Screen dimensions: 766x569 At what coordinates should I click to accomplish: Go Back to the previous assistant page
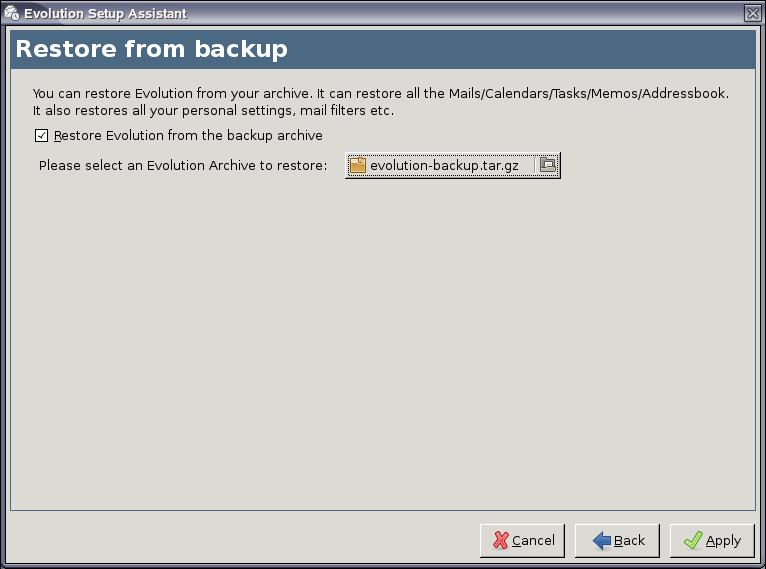[x=617, y=541]
